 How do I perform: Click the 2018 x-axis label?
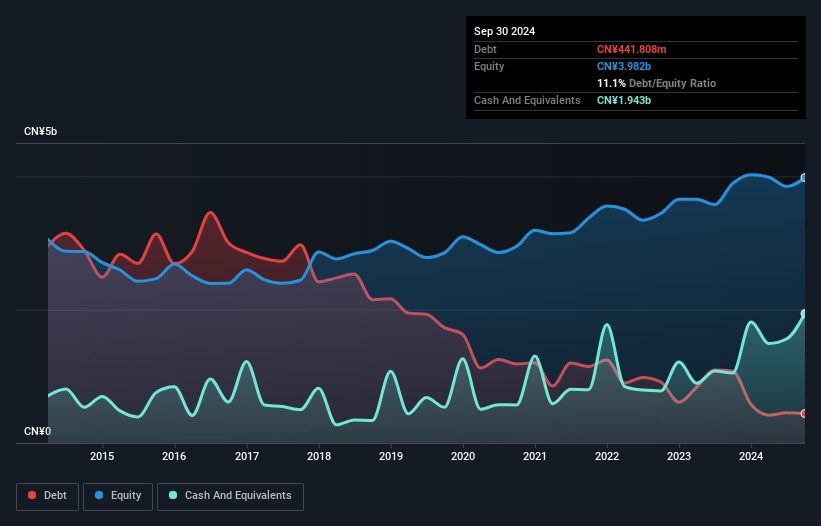(x=319, y=457)
